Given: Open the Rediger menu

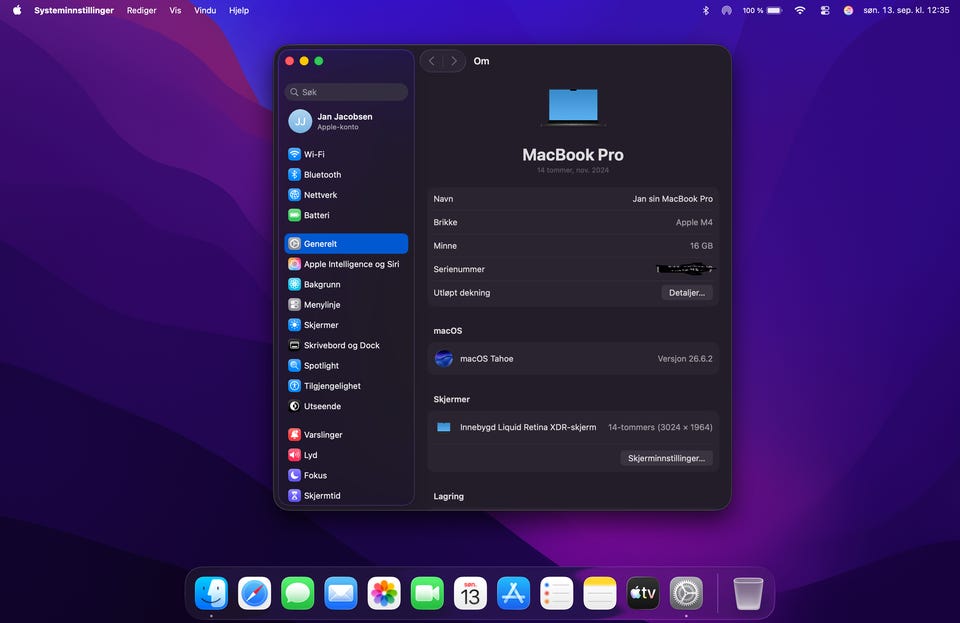Looking at the screenshot, I should click(141, 10).
